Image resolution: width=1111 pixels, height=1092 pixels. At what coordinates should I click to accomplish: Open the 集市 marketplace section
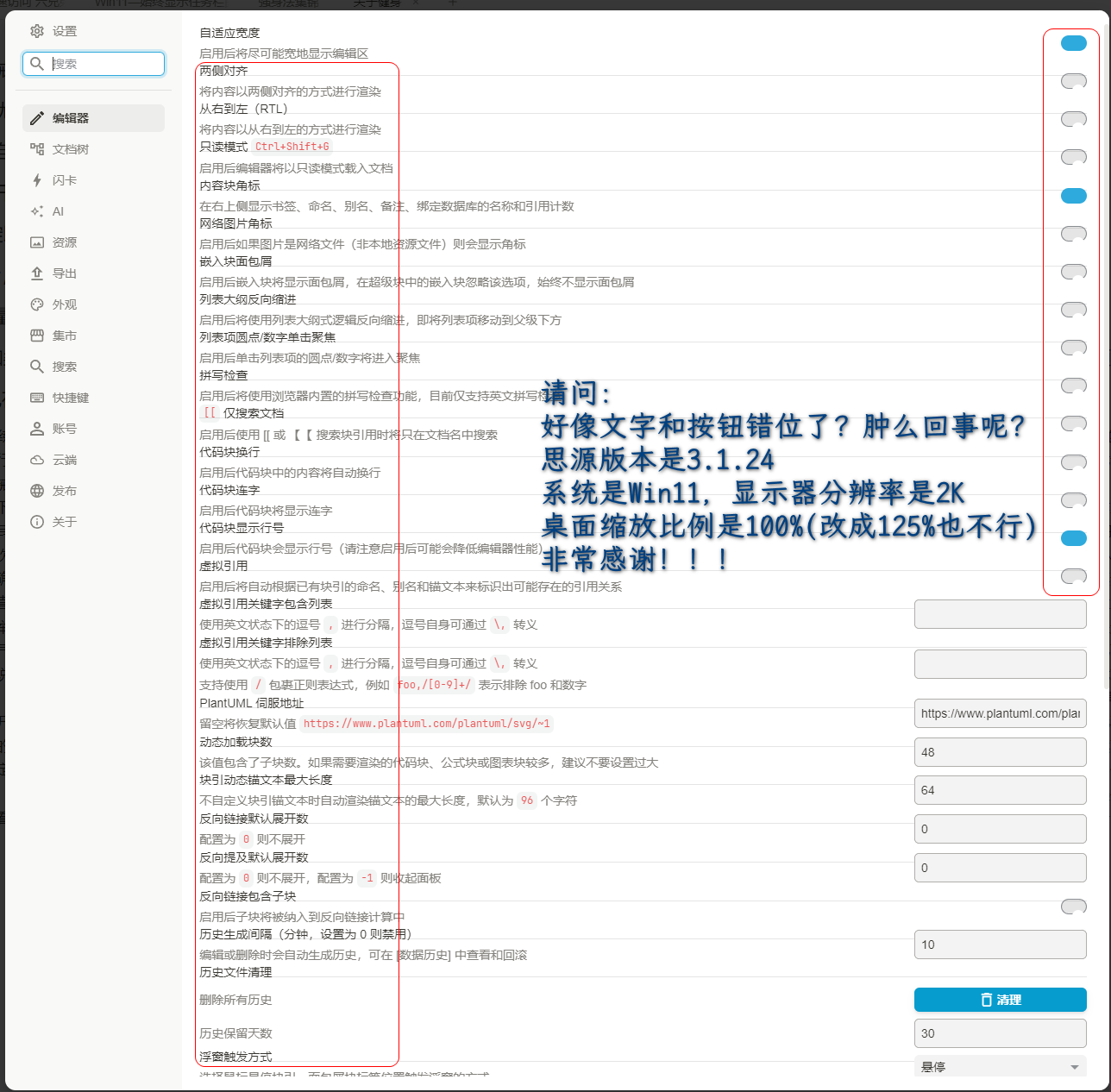click(93, 336)
